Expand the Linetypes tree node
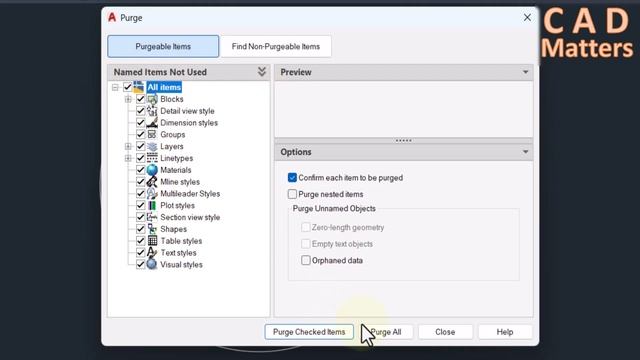 [128, 158]
